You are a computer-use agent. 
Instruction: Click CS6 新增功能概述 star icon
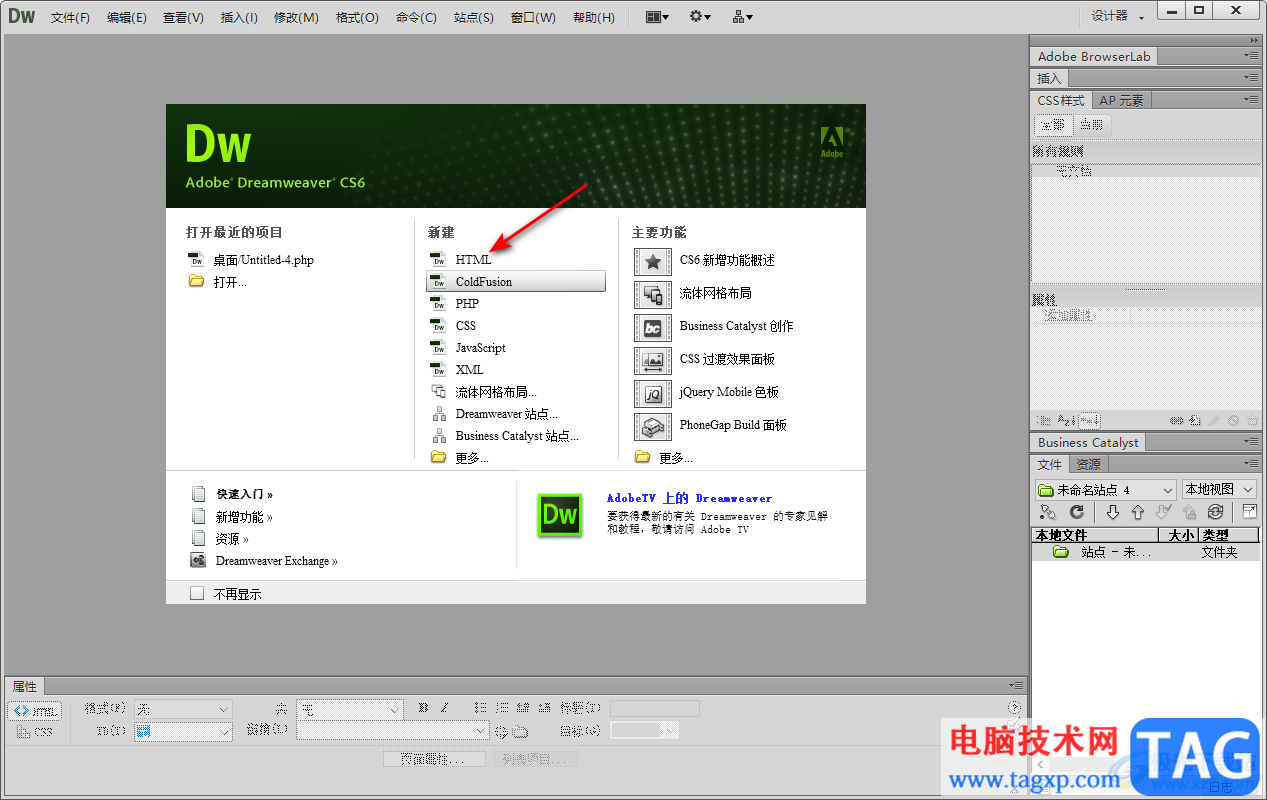point(653,261)
